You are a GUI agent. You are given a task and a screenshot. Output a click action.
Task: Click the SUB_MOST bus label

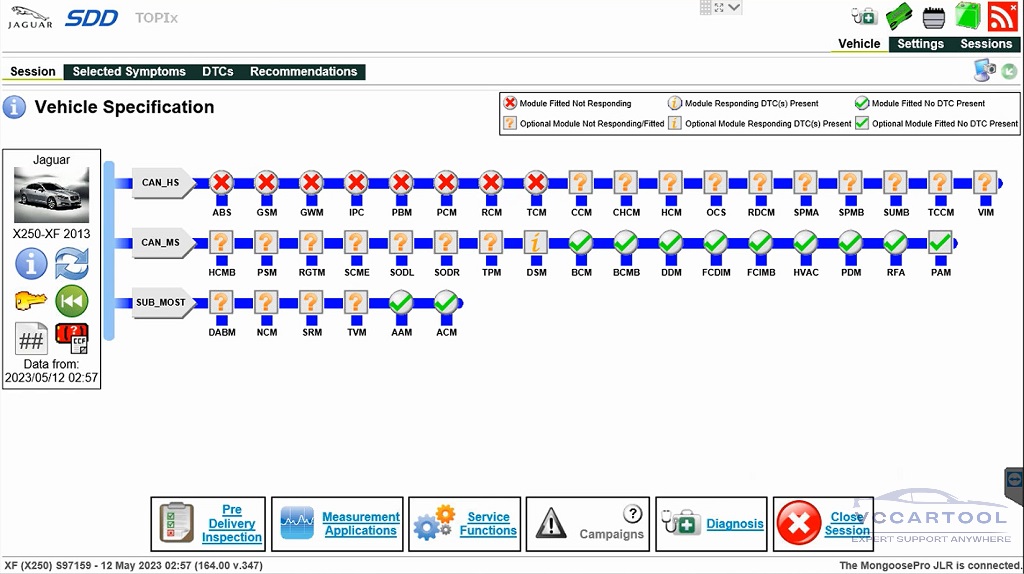click(x=162, y=302)
